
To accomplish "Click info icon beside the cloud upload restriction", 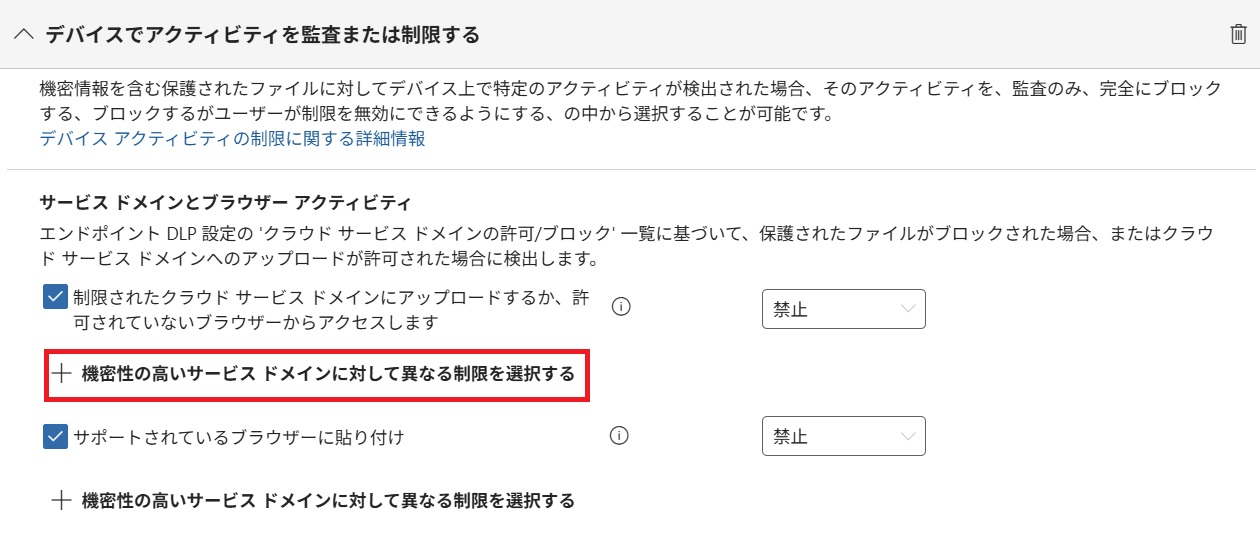I will pyautogui.click(x=620, y=308).
